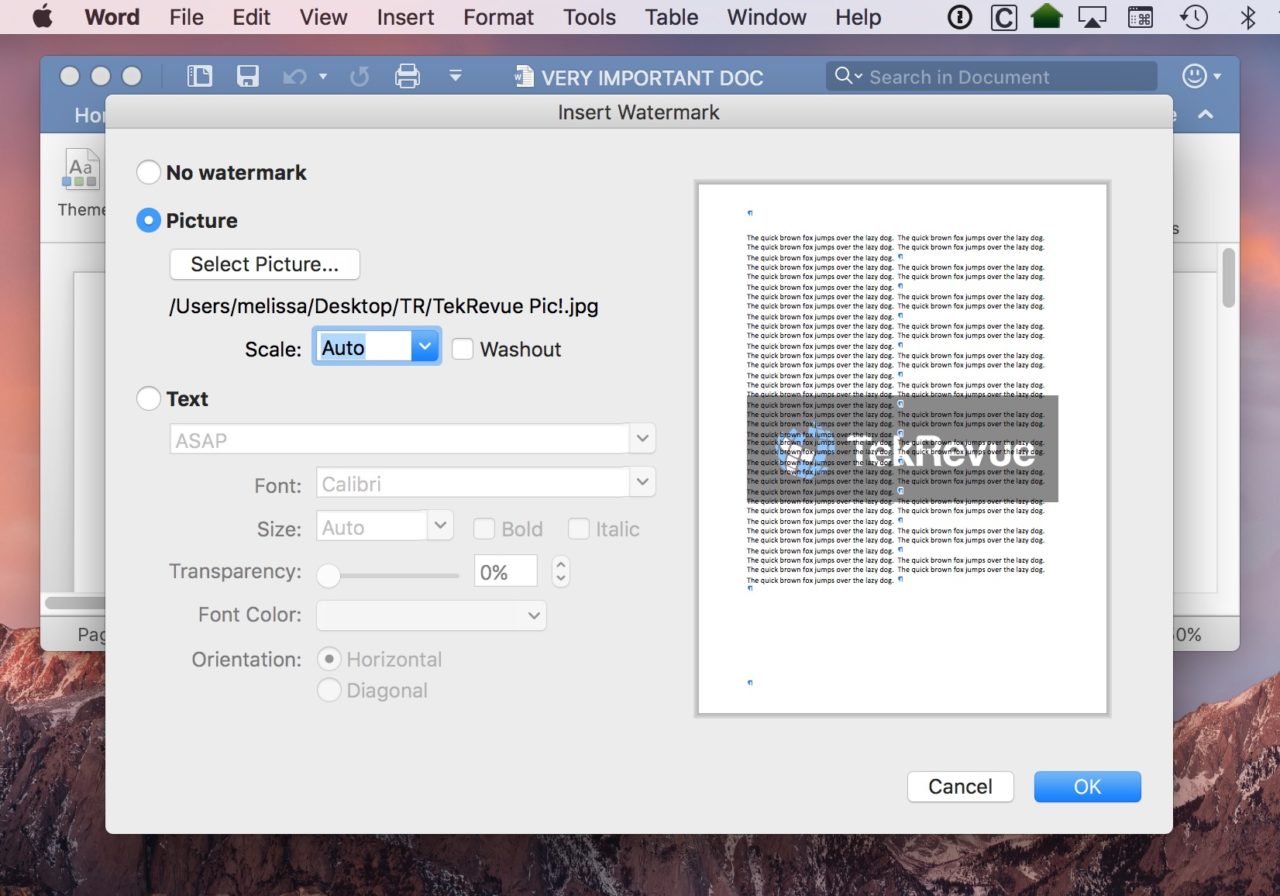Check the Bold option for watermark text
This screenshot has width=1280, height=896.
(484, 528)
